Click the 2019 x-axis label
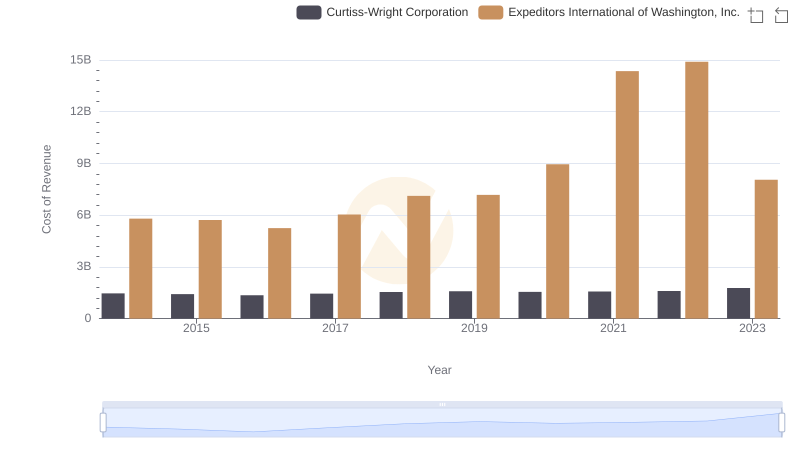The image size is (800, 461). click(474, 328)
